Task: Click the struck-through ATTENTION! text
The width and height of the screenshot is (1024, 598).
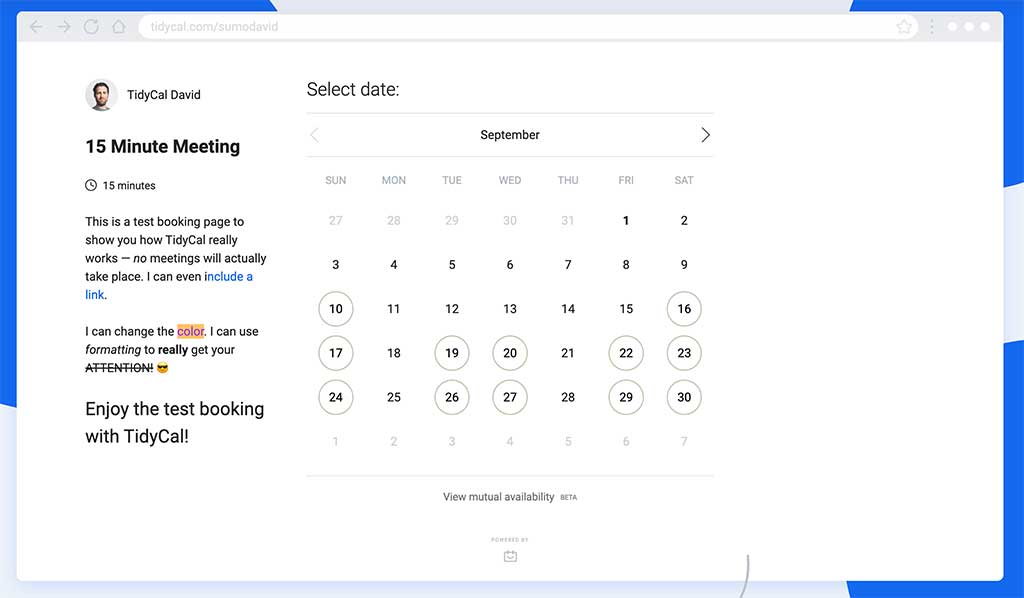Action: click(119, 368)
